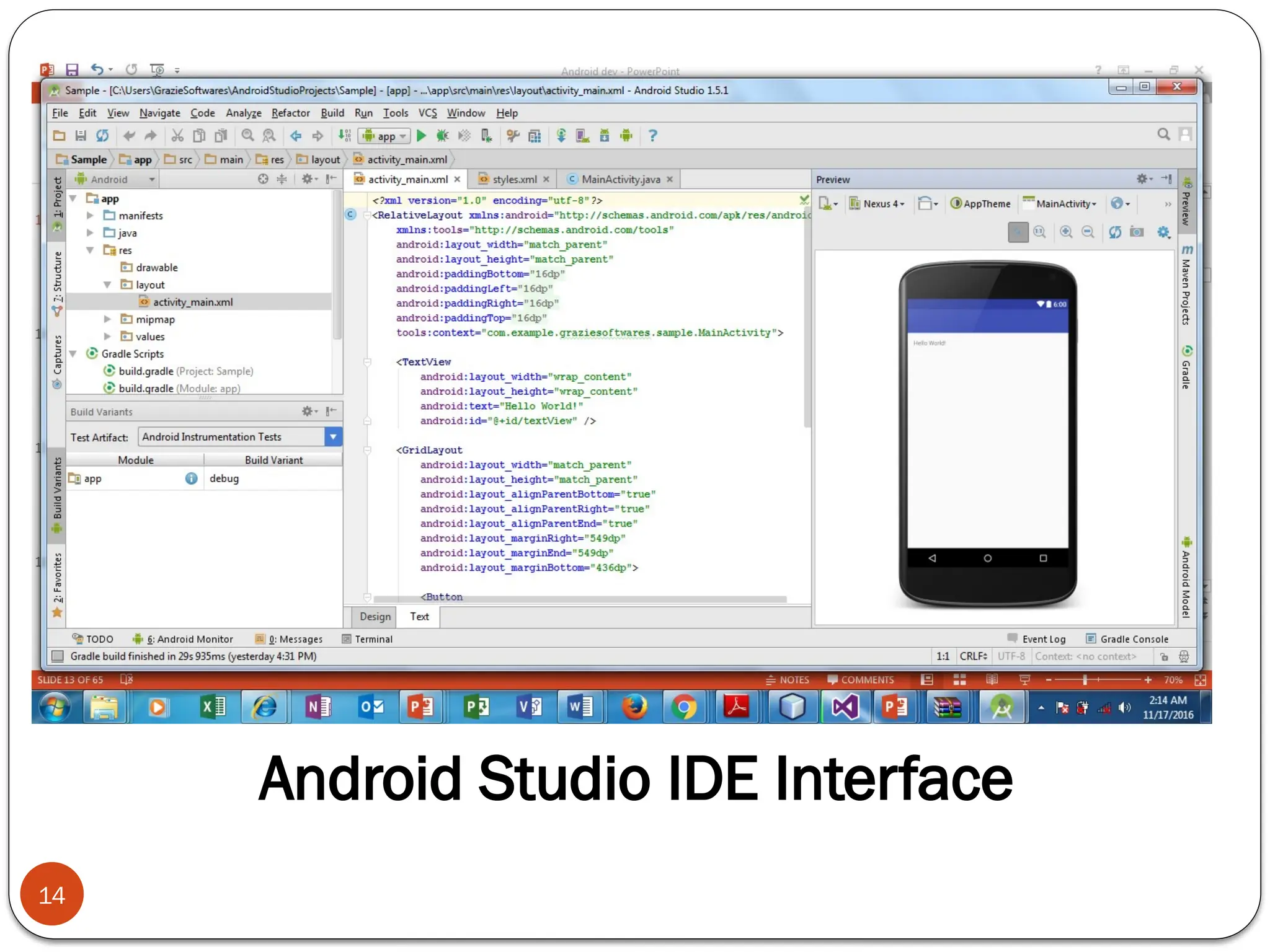Click the Make Project build icon
Viewport: 1270px width, 952px height.
pyautogui.click(x=345, y=136)
